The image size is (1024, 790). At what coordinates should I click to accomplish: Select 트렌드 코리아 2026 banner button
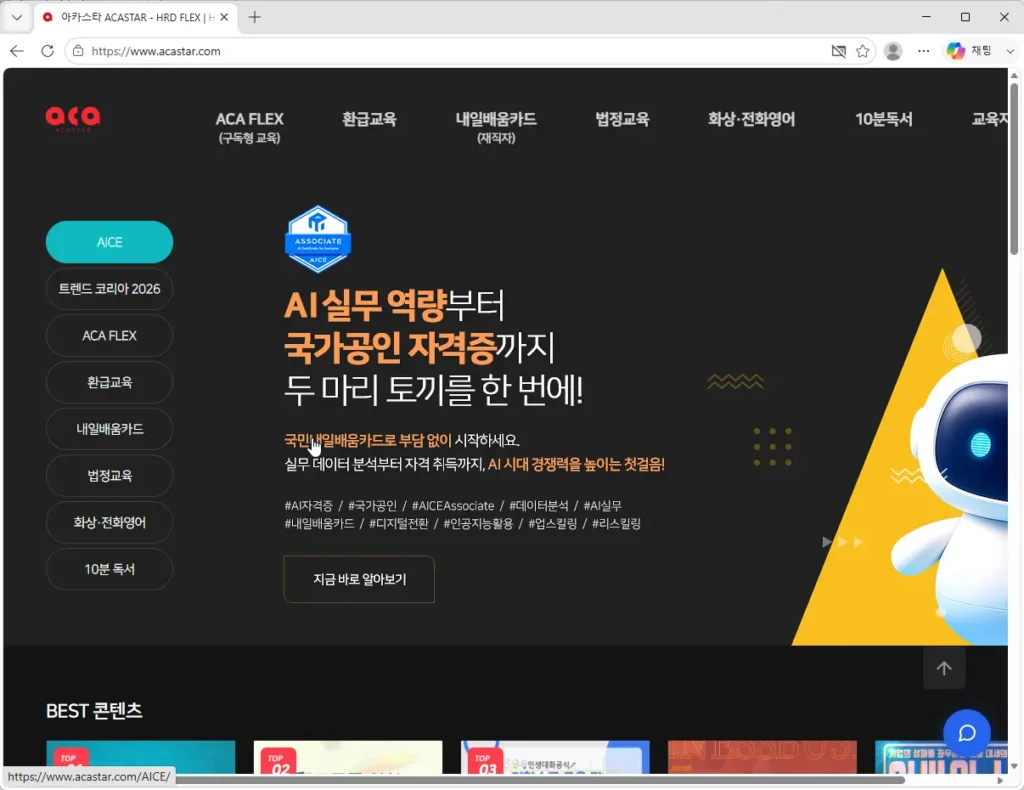tap(109, 289)
